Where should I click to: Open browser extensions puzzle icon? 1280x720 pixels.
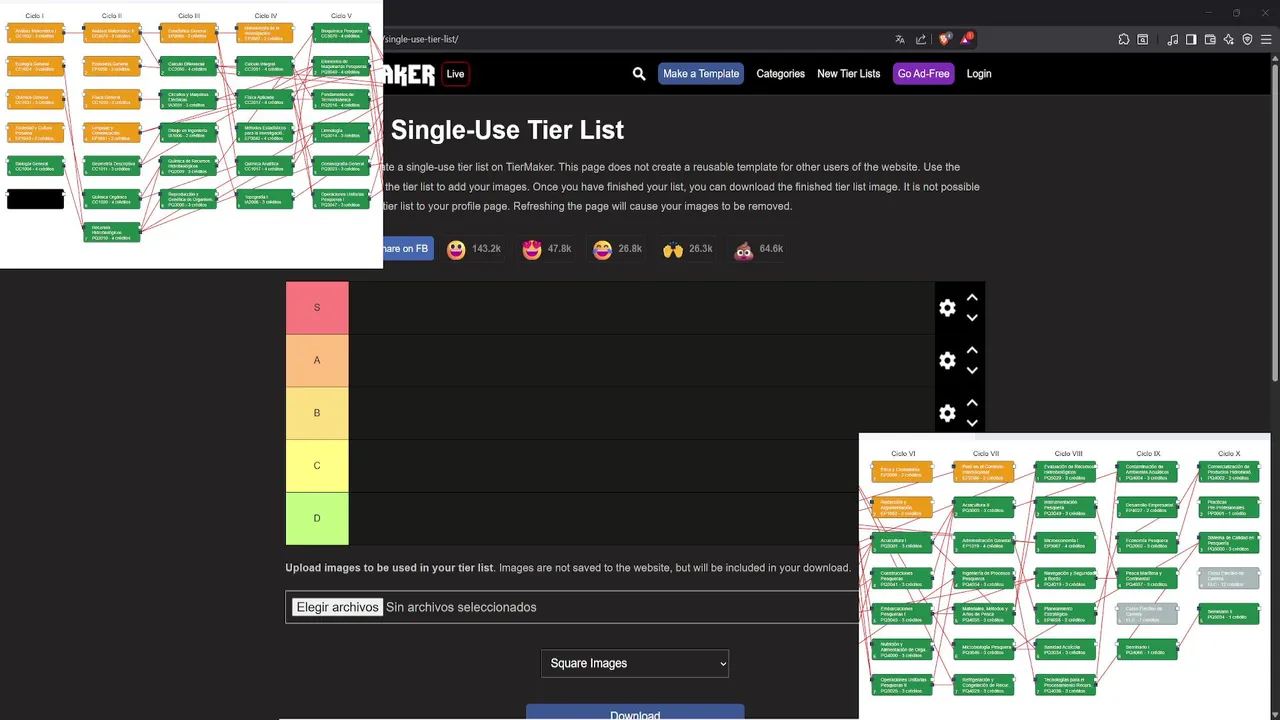pos(1124,40)
